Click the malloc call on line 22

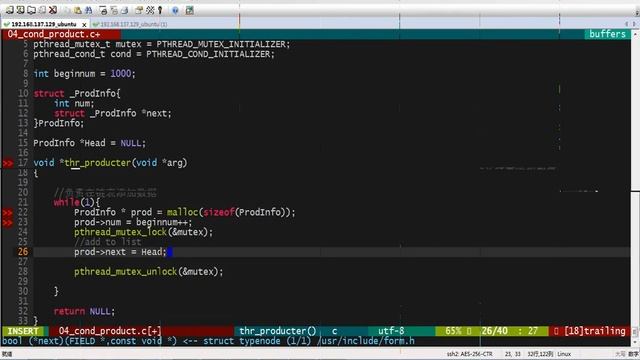tap(231, 212)
